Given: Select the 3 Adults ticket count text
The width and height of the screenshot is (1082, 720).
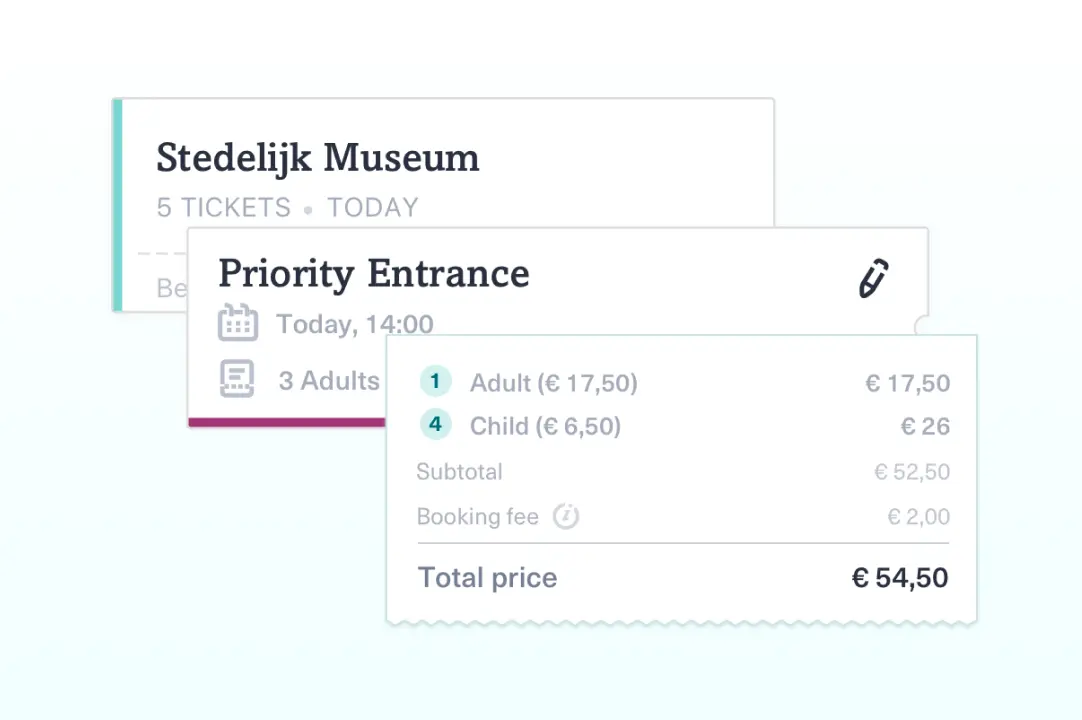Looking at the screenshot, I should pos(329,380).
